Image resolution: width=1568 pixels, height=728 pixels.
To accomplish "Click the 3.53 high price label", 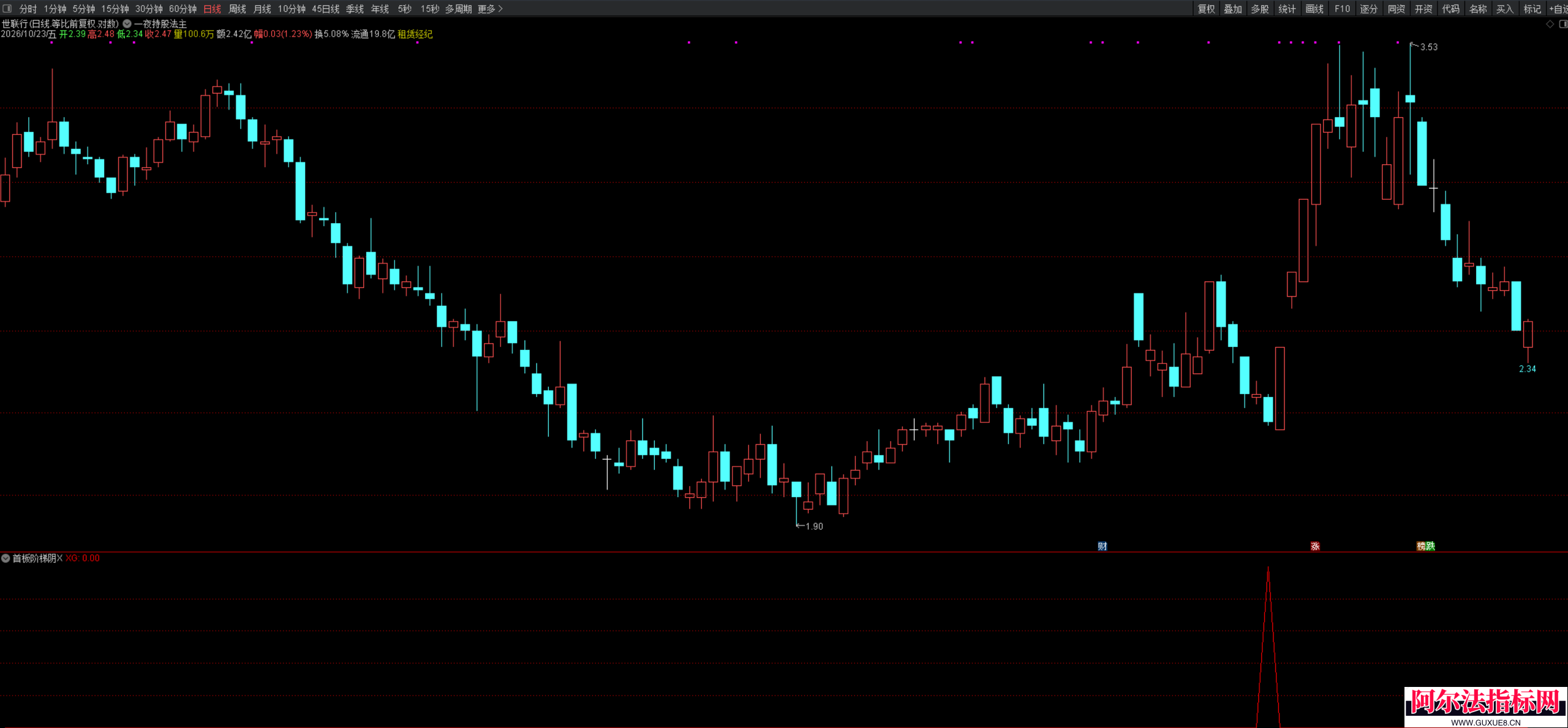I will (x=1428, y=47).
